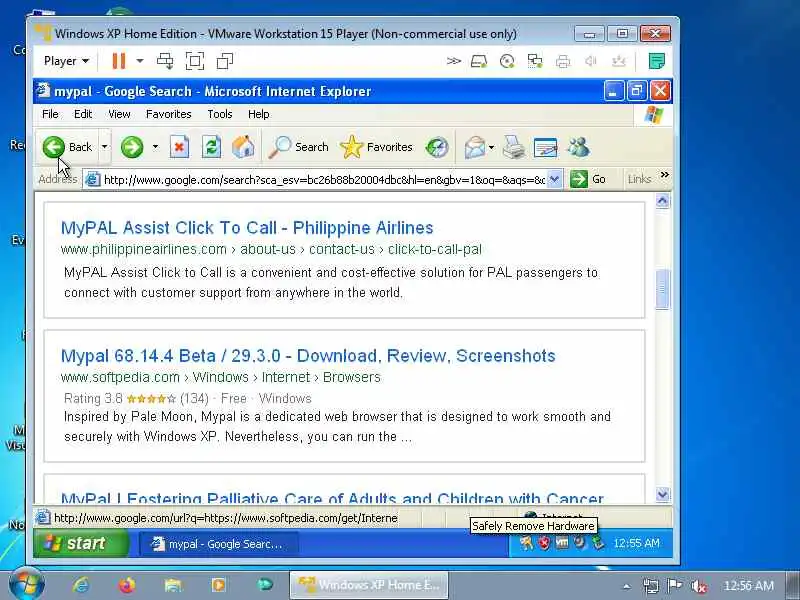Refresh the page in Internet Explorer
Screen dimensions: 800x600
[x=211, y=147]
